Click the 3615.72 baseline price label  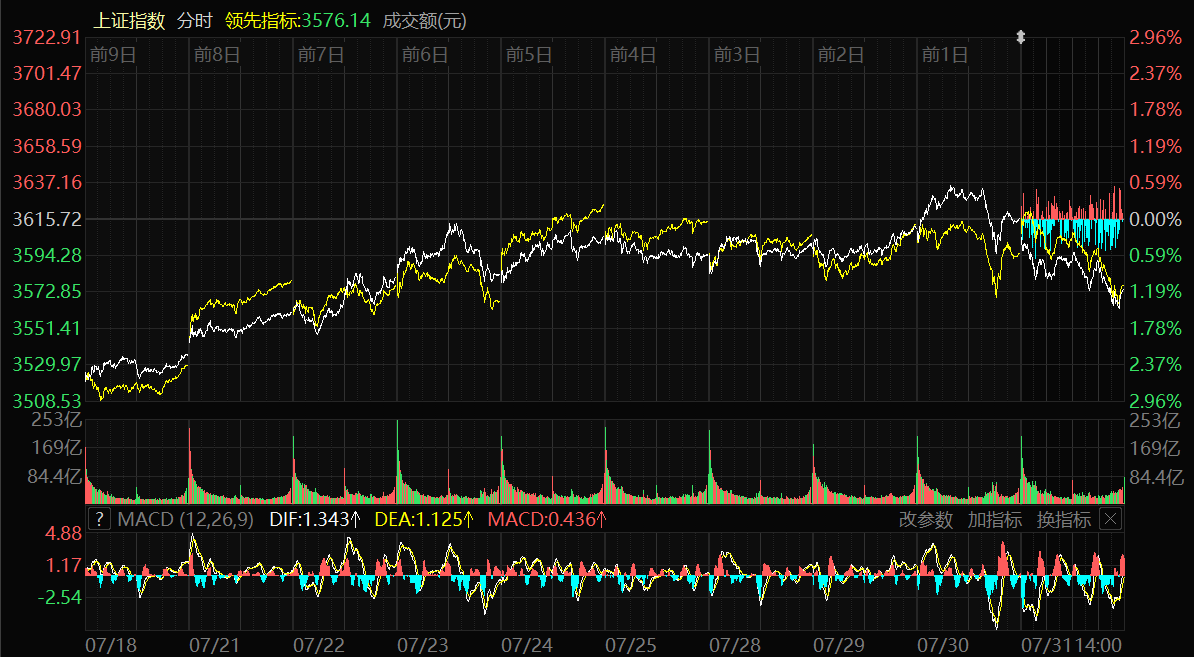47,218
